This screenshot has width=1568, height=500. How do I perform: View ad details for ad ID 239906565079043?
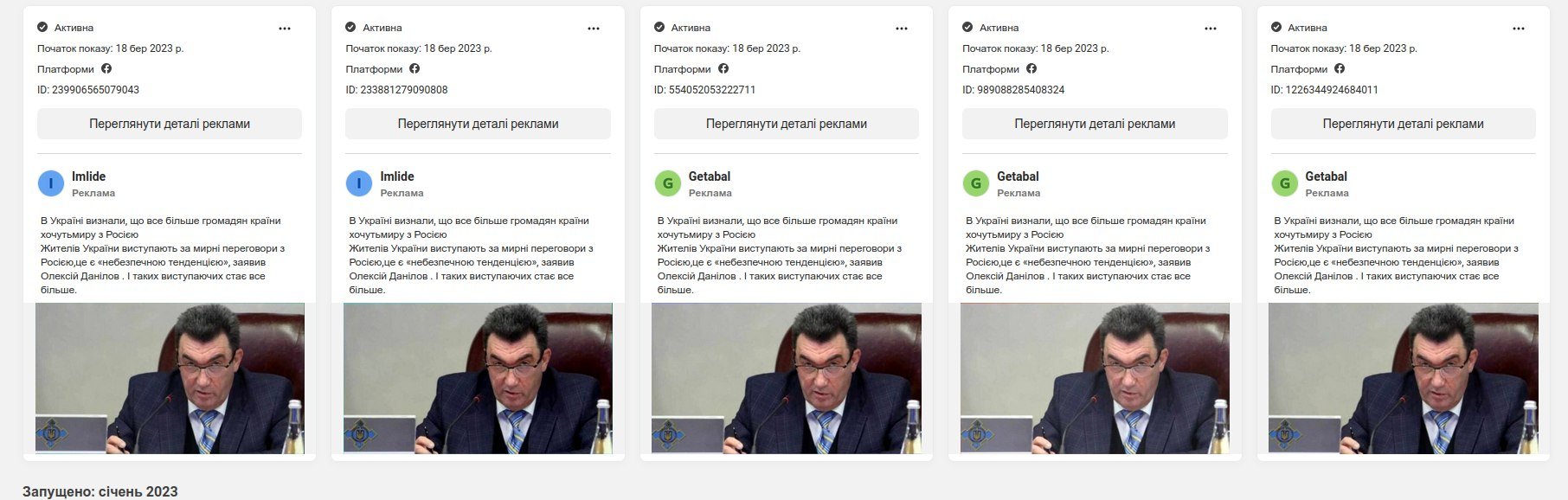point(170,124)
